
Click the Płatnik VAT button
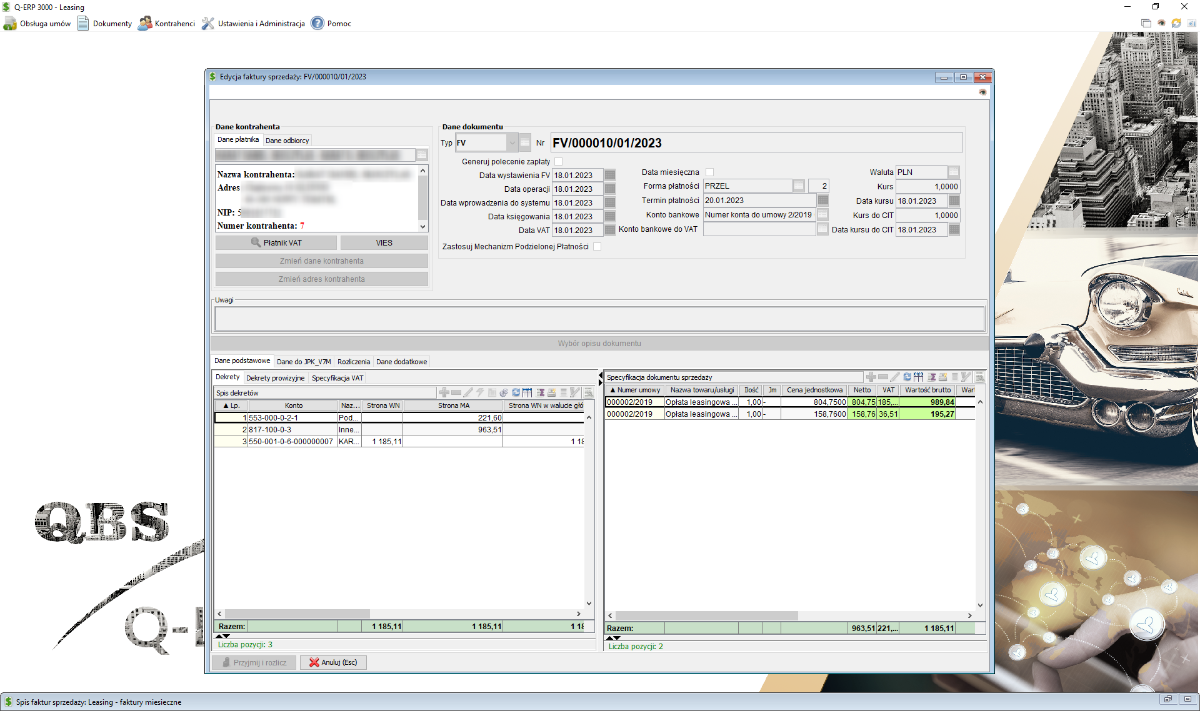pyautogui.click(x=275, y=243)
